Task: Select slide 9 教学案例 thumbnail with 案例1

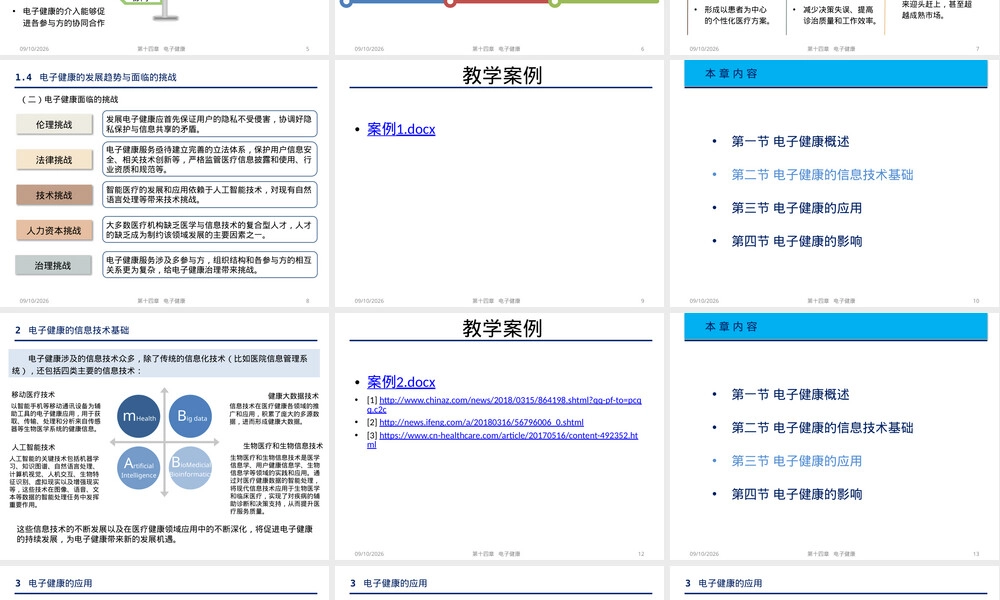Action: coord(499,184)
